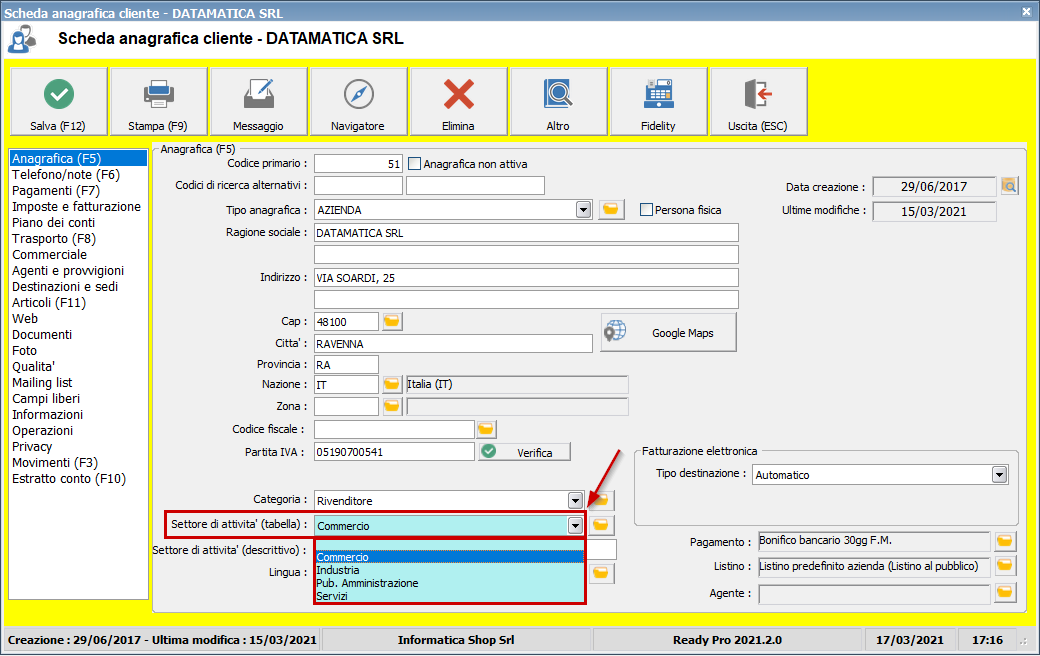Click the Salva (F12) save button
1040x656 pixels.
(58, 101)
